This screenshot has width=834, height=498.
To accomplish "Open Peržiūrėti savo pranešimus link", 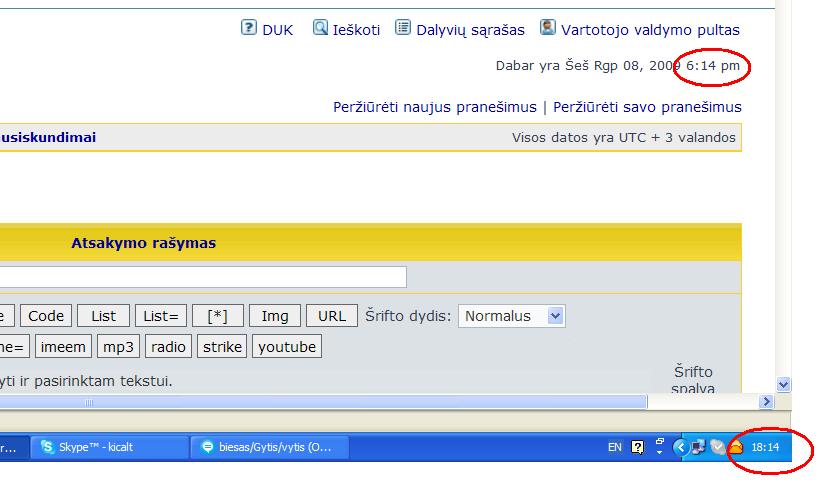I will [x=647, y=107].
